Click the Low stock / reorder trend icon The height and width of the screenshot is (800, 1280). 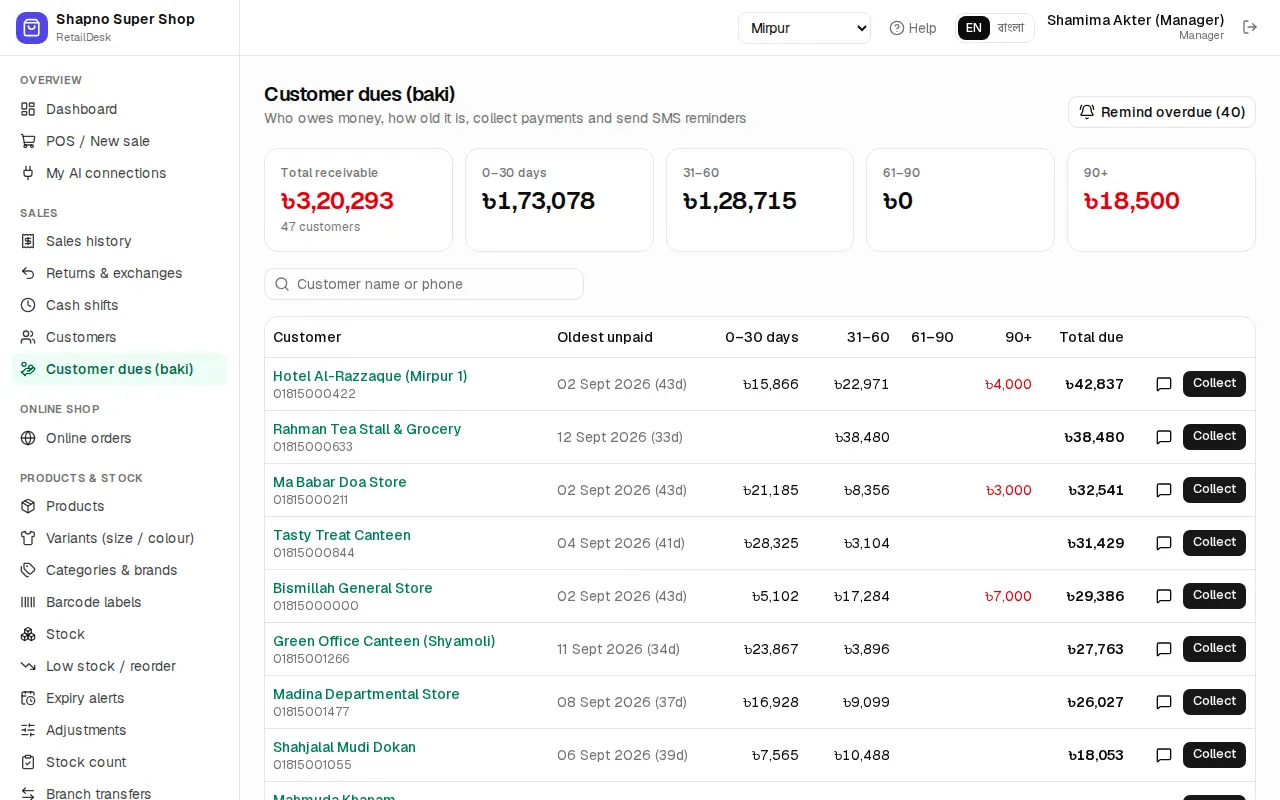(28, 666)
